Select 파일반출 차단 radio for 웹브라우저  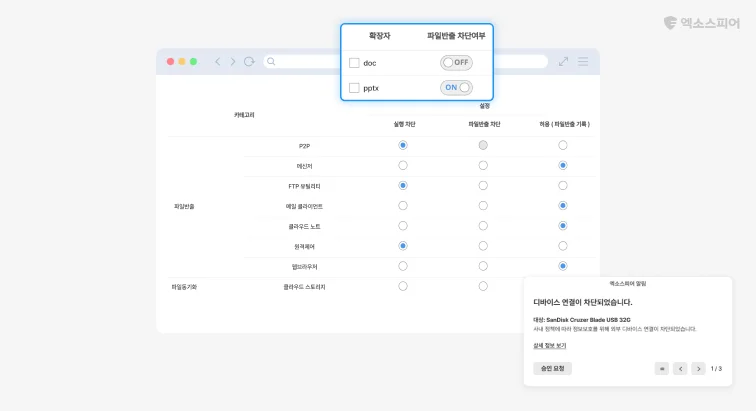483,266
